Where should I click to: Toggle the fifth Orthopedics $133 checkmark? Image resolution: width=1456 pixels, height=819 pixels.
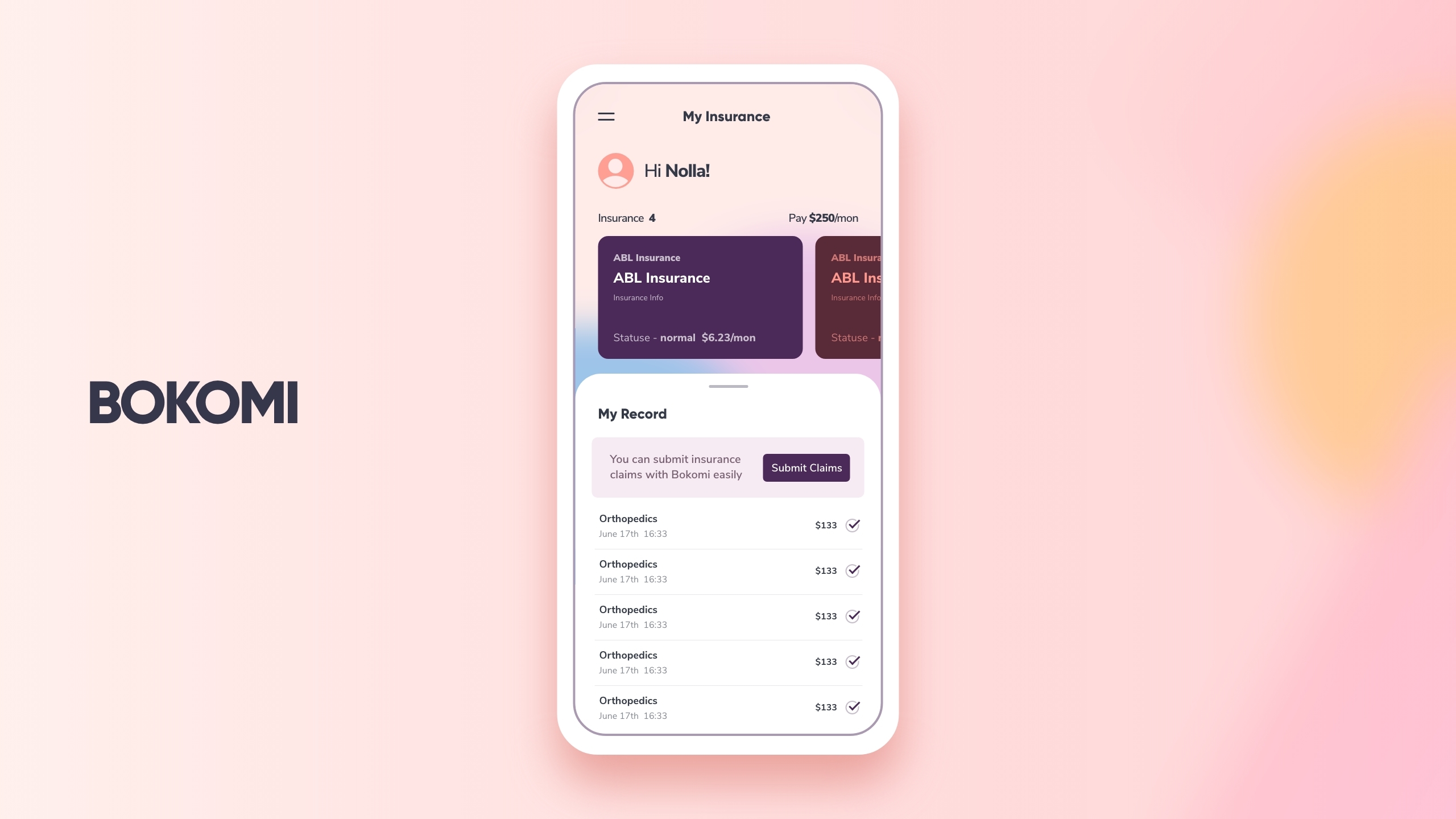853,707
